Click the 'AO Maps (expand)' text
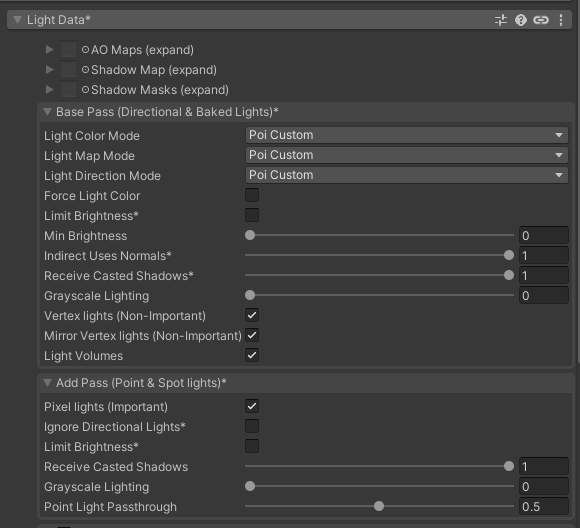This screenshot has height=528, width=580. pyautogui.click(x=142, y=50)
